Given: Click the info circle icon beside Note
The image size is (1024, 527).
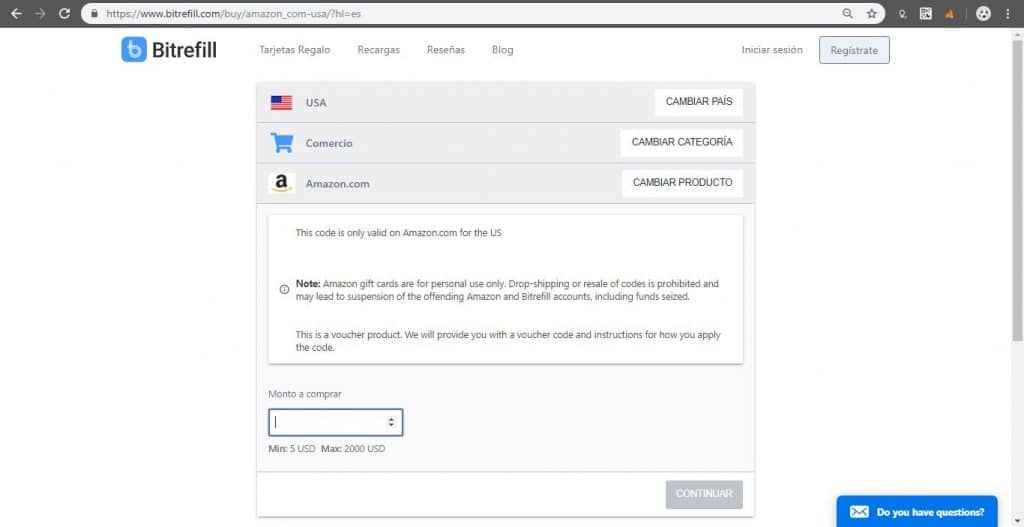Looking at the screenshot, I should (x=284, y=289).
